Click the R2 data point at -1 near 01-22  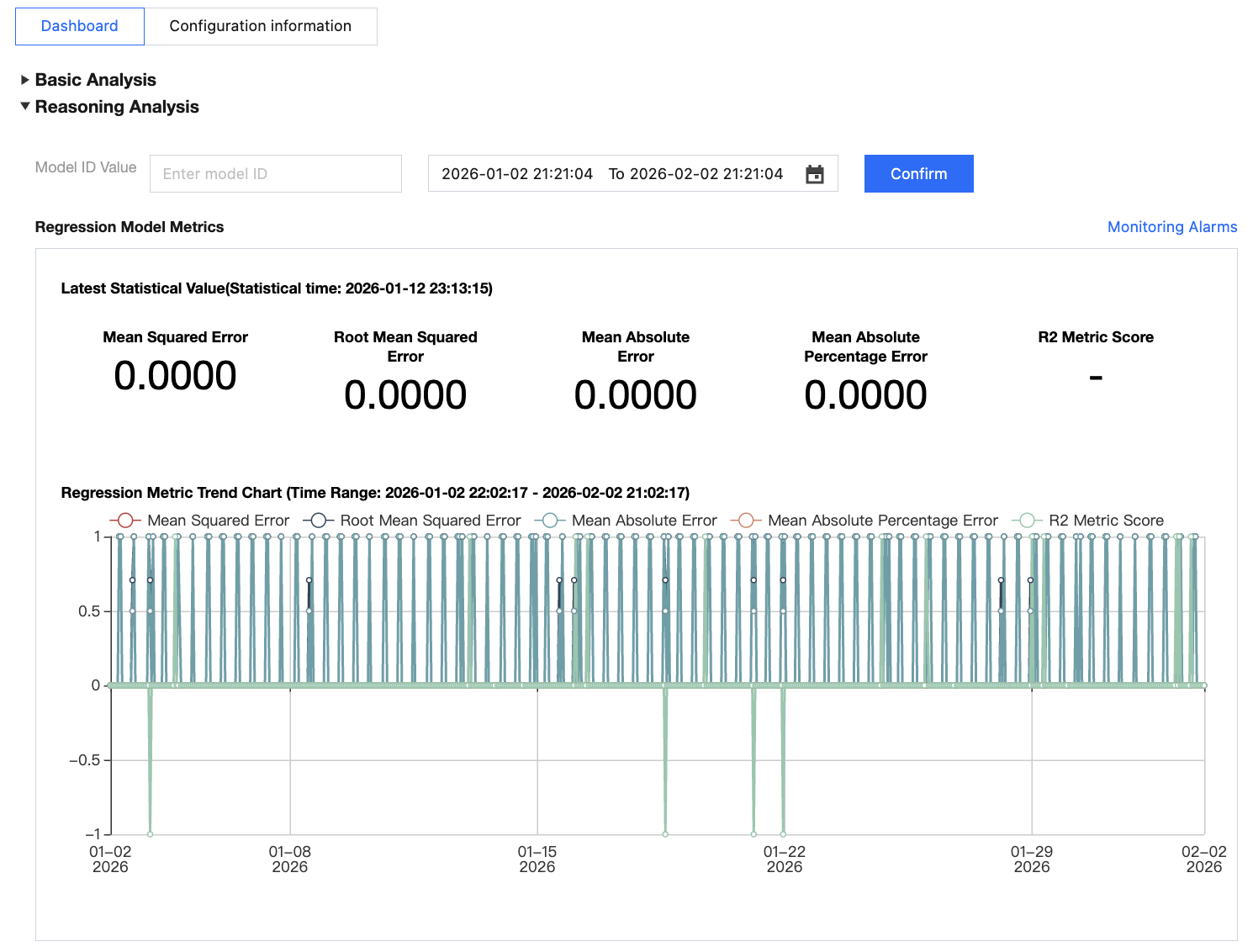point(783,834)
